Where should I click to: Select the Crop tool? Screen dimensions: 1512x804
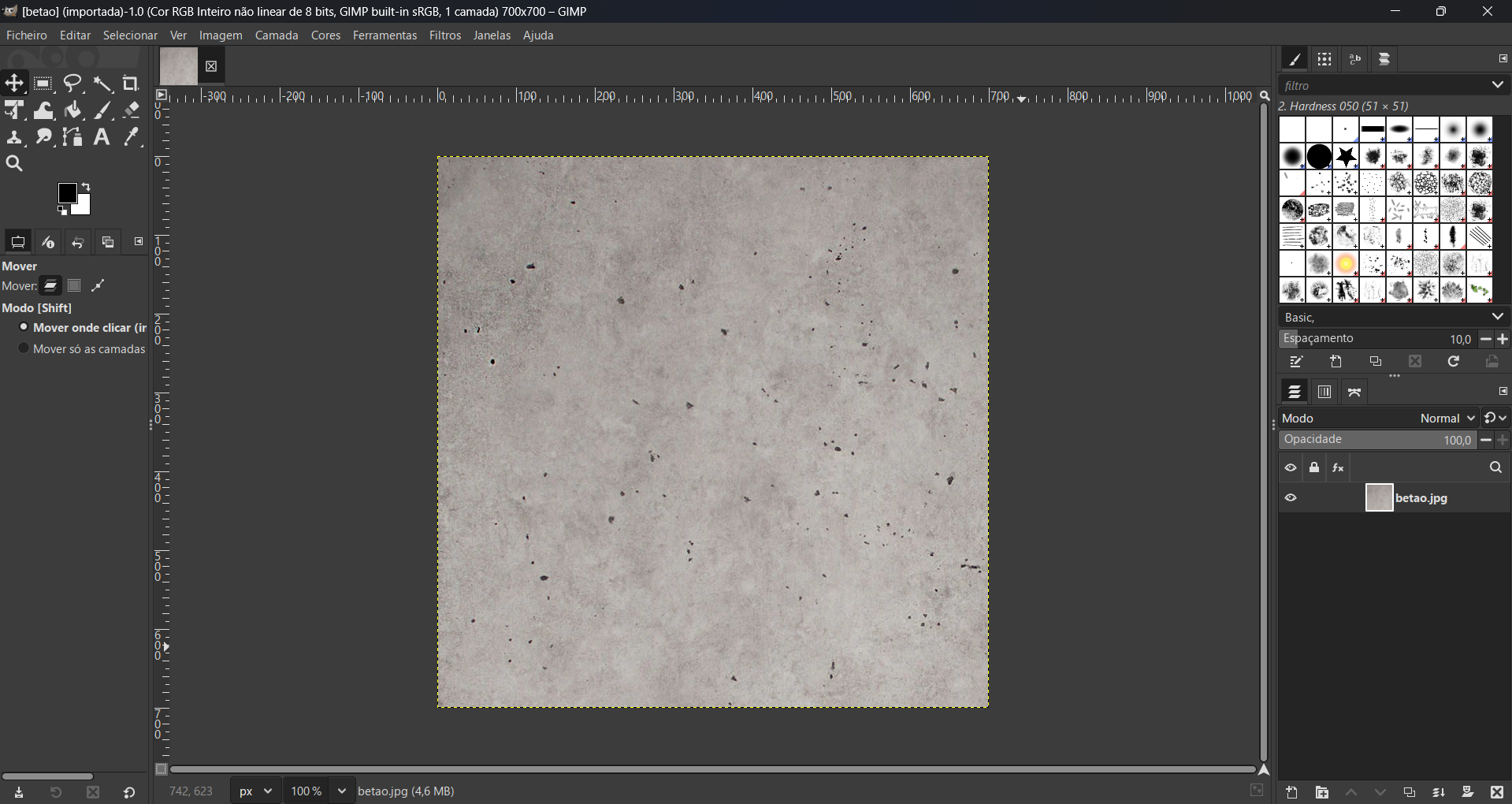pos(132,84)
